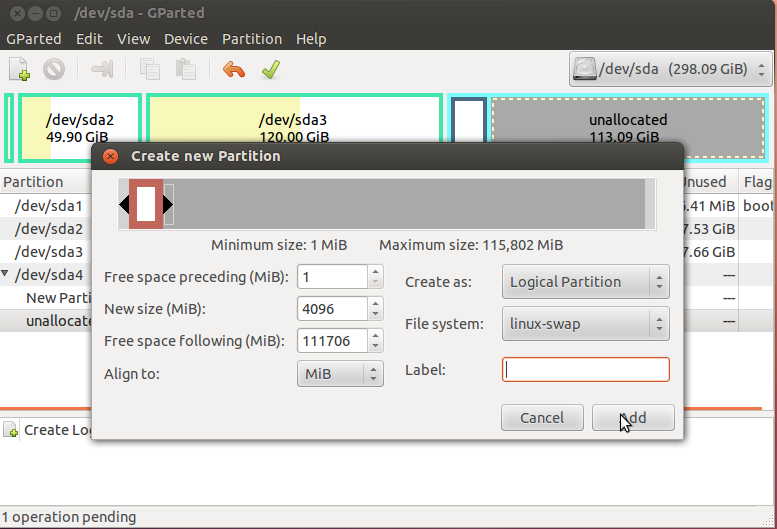The image size is (777, 529).
Task: Click the Free space following input field
Action: coord(333,341)
